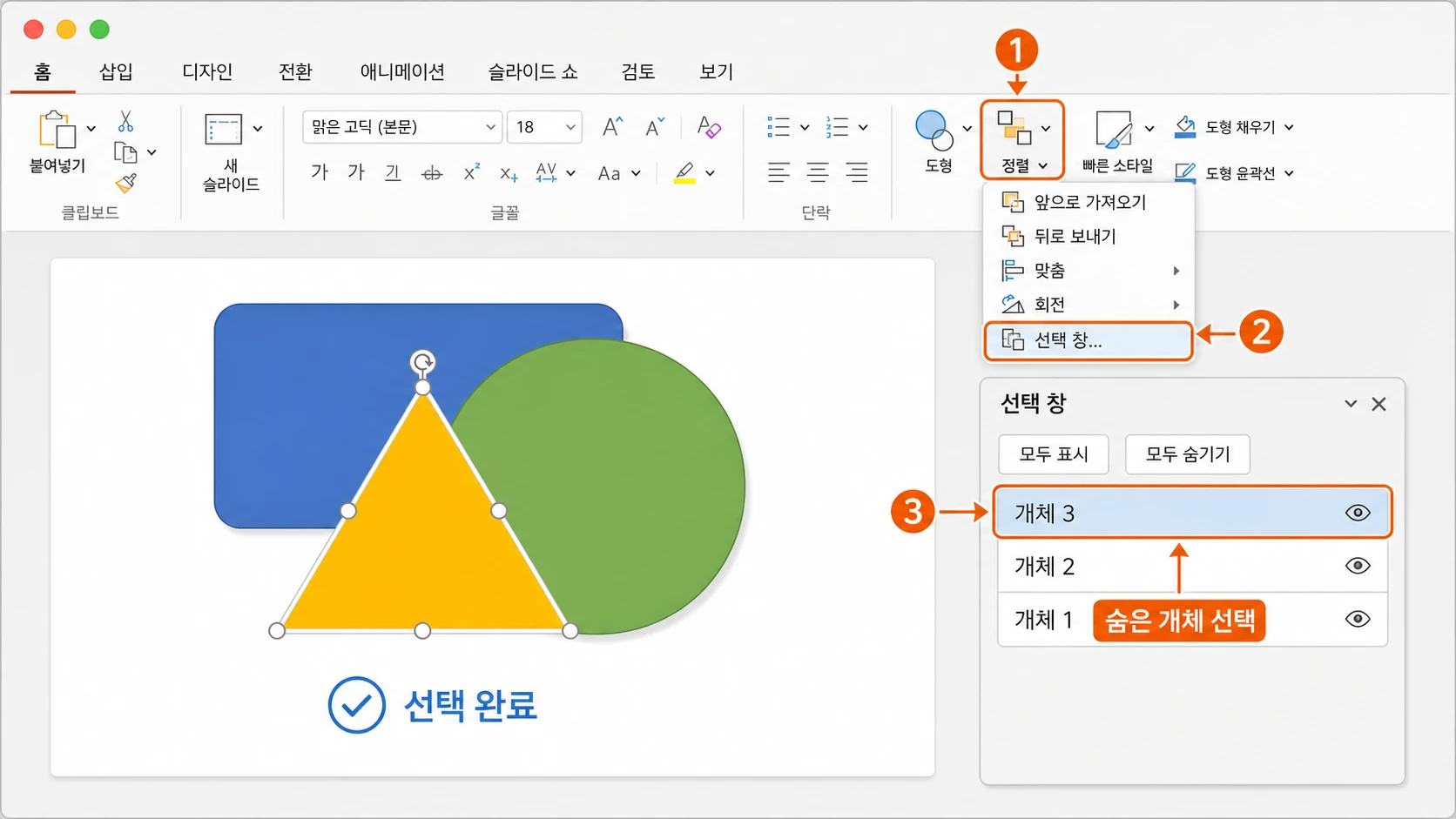
Task: Click the 모두 표시 button
Action: [x=1054, y=454]
